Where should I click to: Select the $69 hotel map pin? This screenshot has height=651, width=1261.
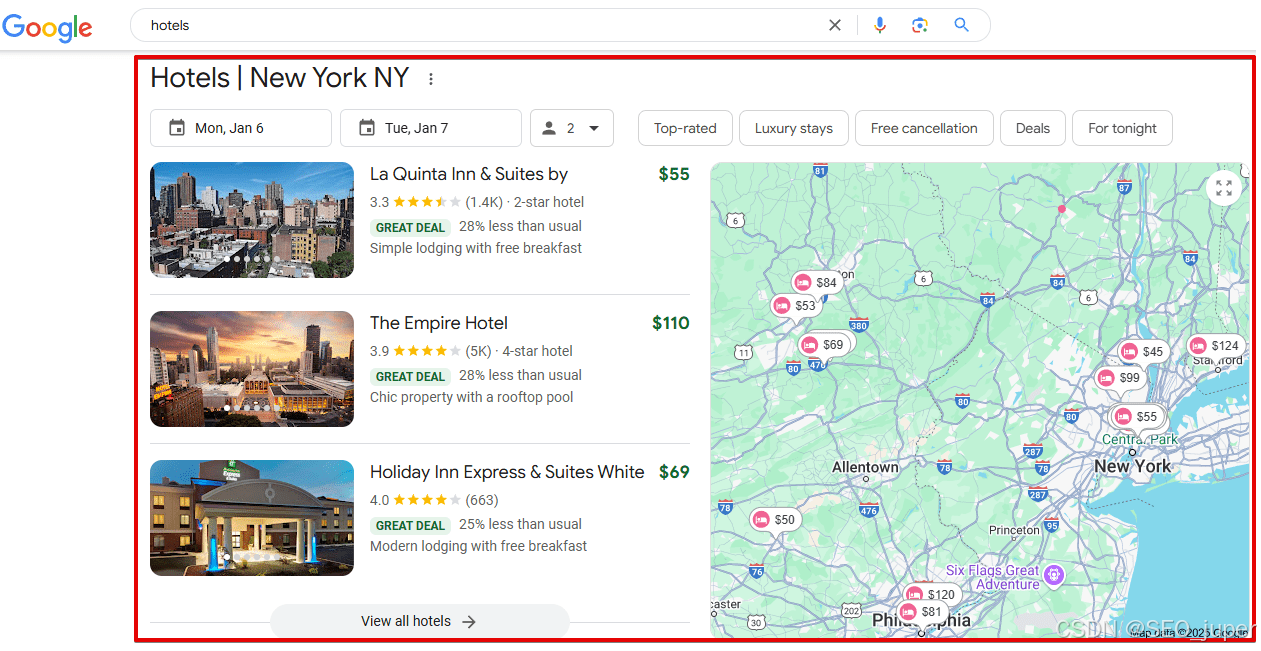[x=823, y=345]
